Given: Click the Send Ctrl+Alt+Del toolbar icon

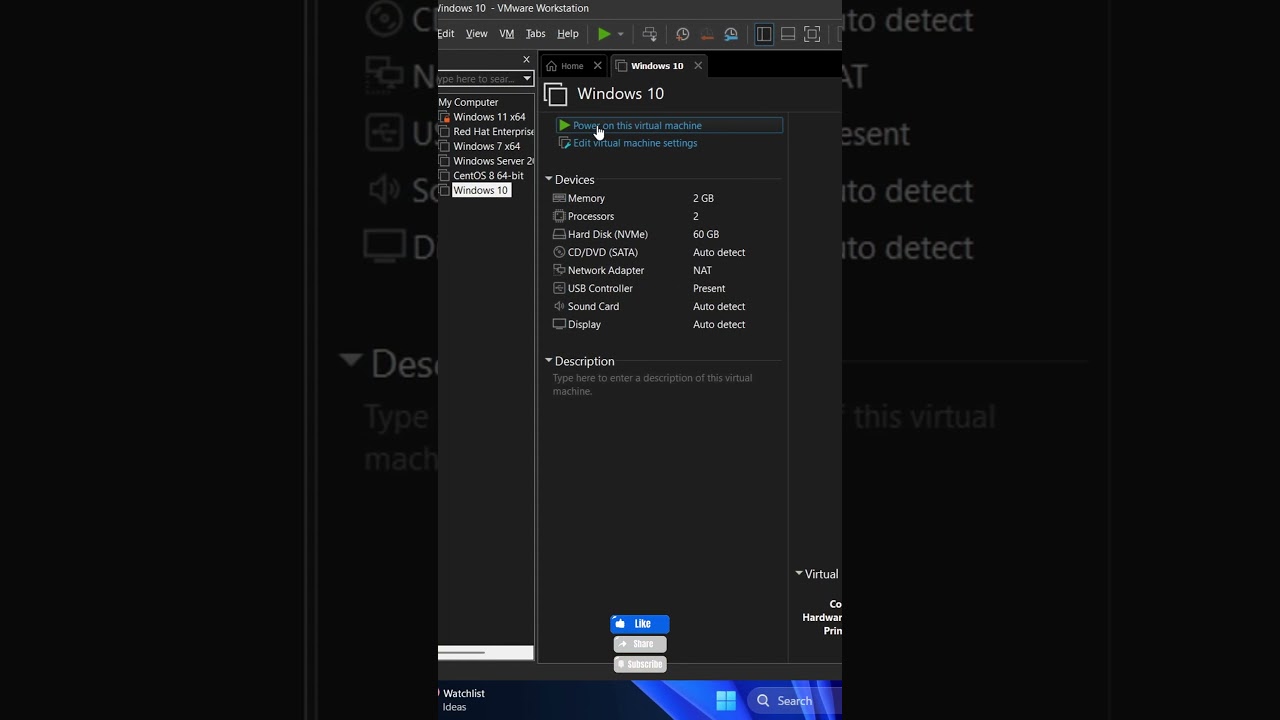Looking at the screenshot, I should coord(650,34).
